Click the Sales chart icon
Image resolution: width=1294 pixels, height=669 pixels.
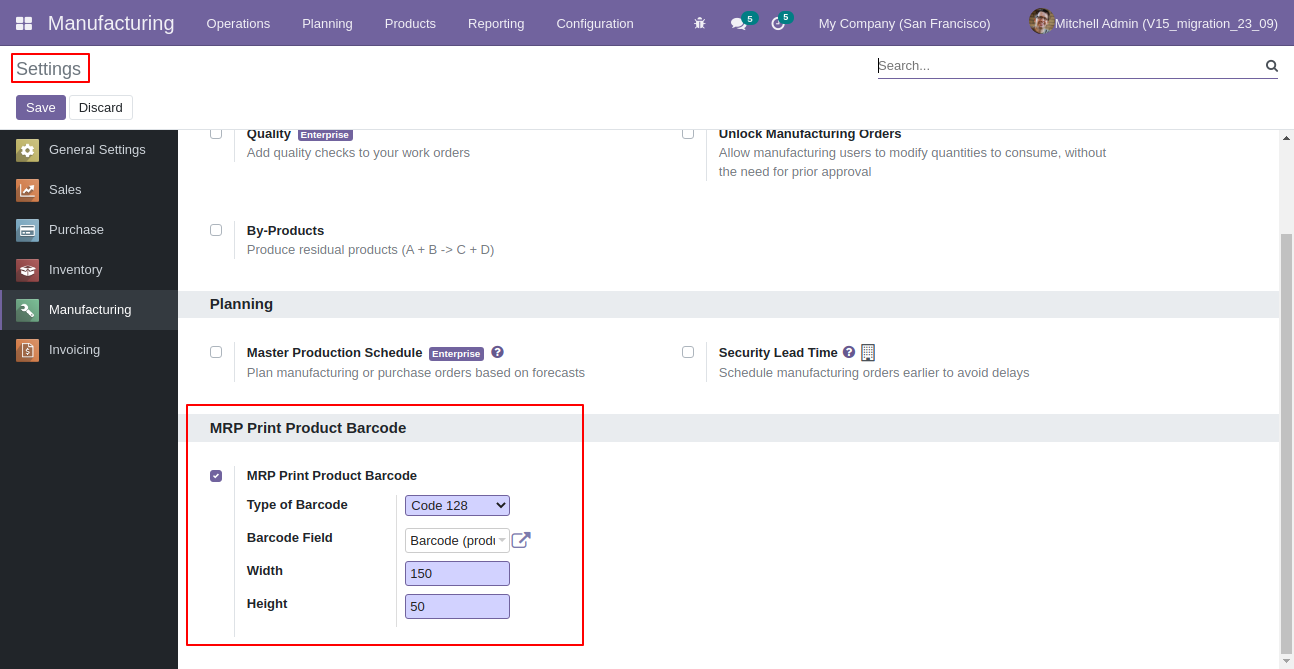click(x=27, y=190)
